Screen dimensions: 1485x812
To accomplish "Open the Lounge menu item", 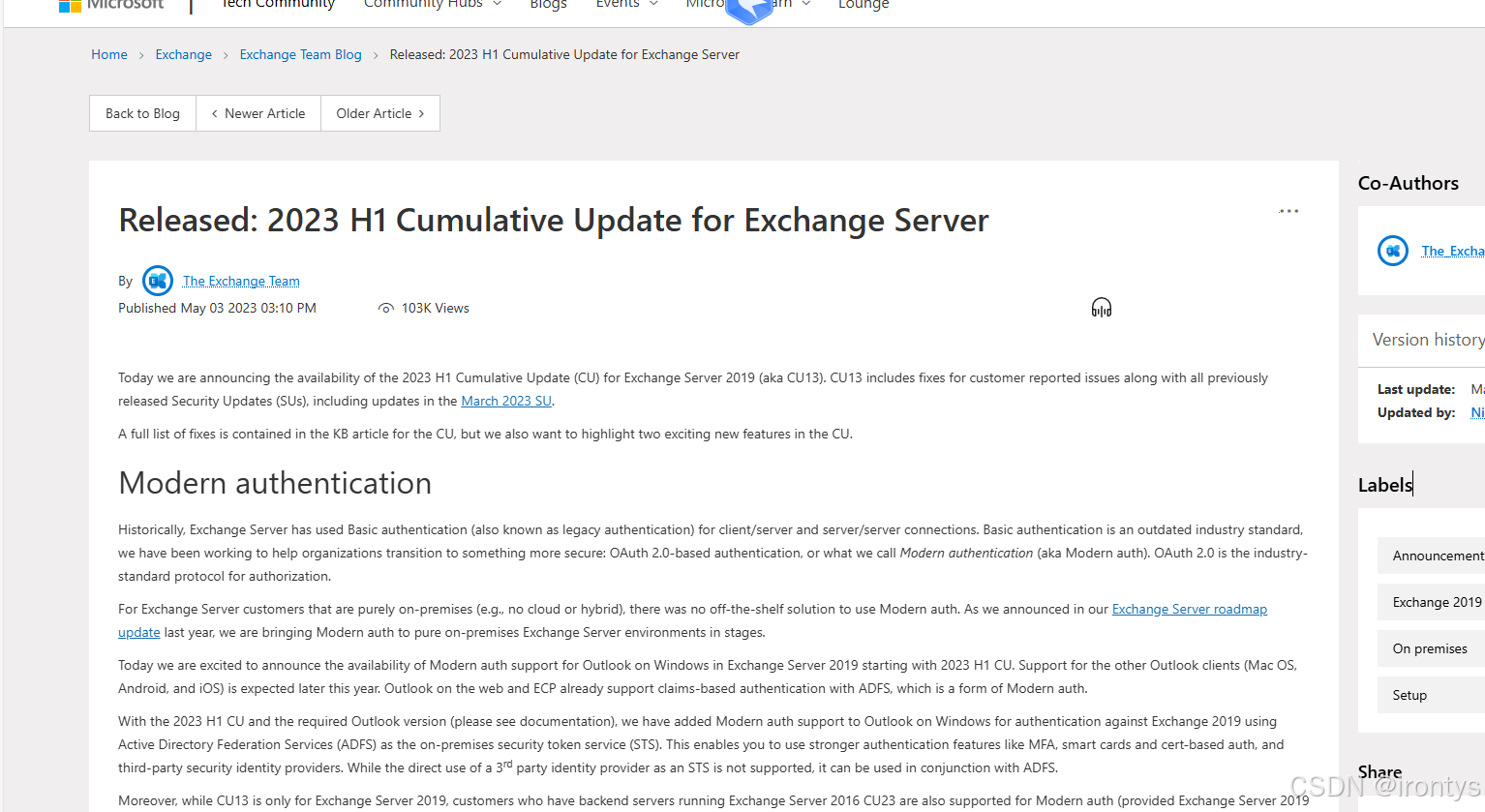I will click(x=864, y=5).
